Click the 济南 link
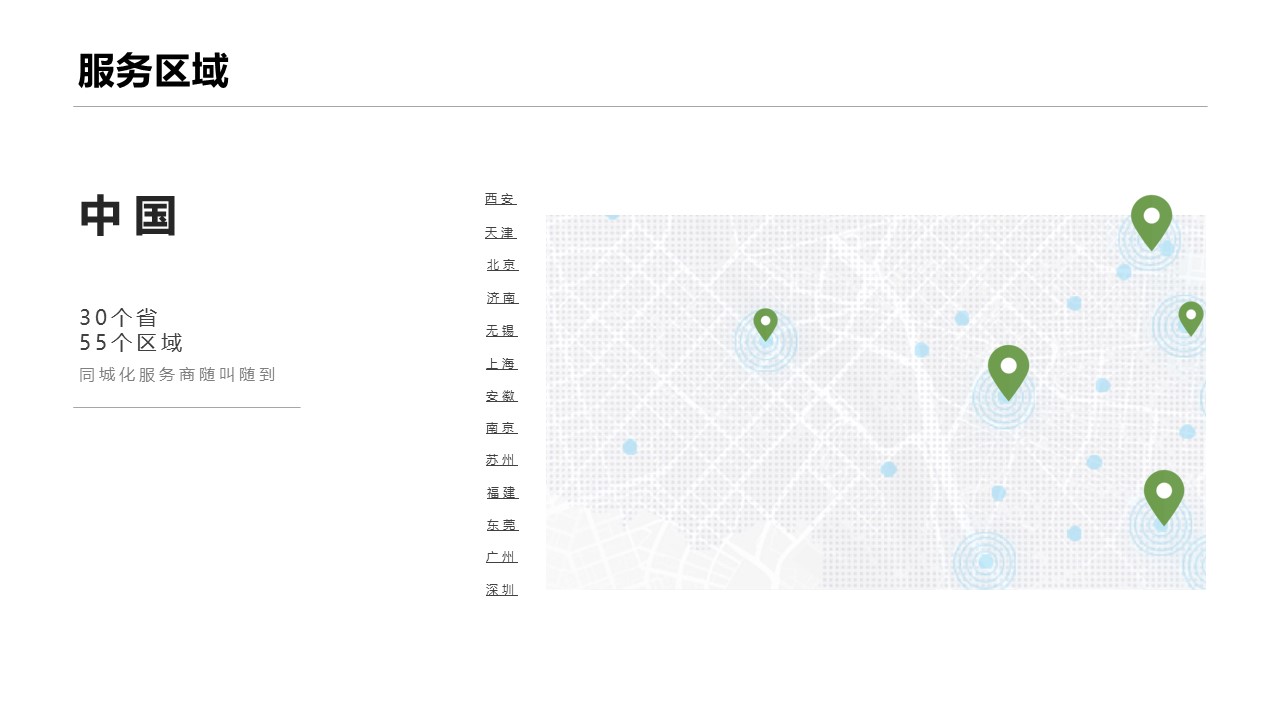The image size is (1280, 720). coord(502,298)
